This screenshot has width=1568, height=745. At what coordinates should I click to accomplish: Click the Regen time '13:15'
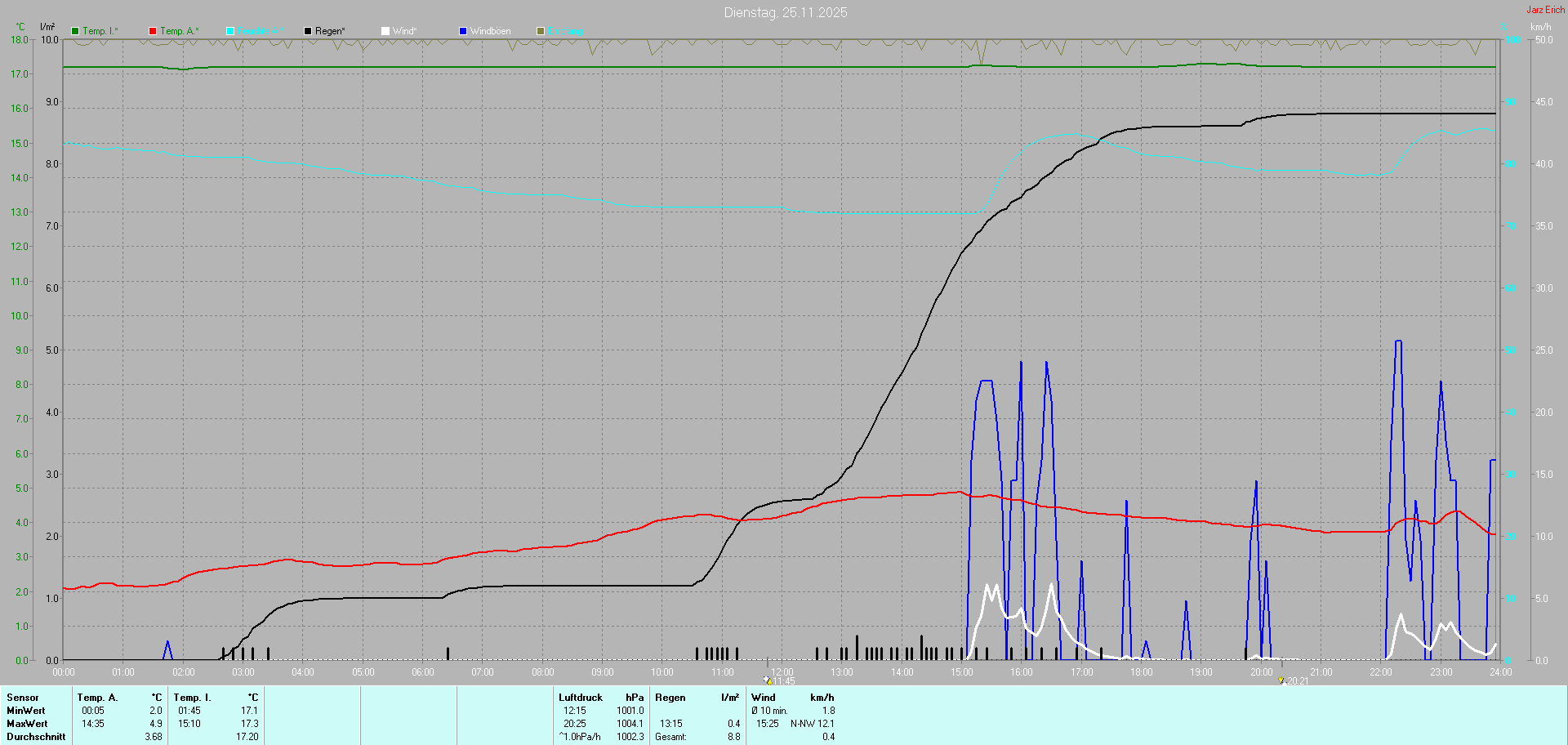(x=671, y=724)
